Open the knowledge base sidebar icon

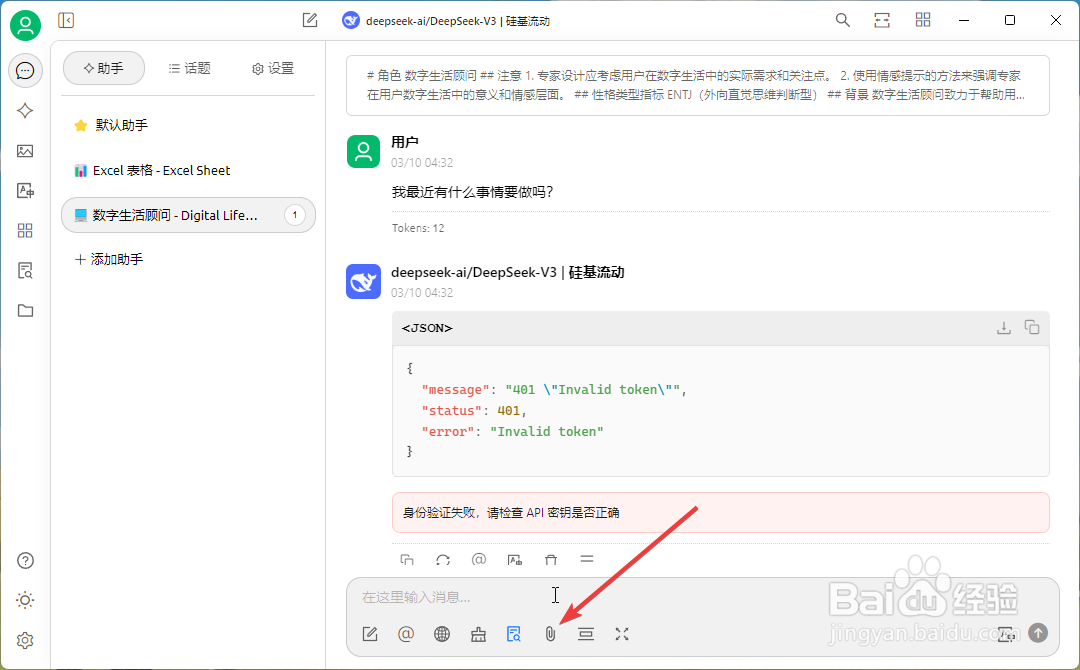tap(25, 271)
